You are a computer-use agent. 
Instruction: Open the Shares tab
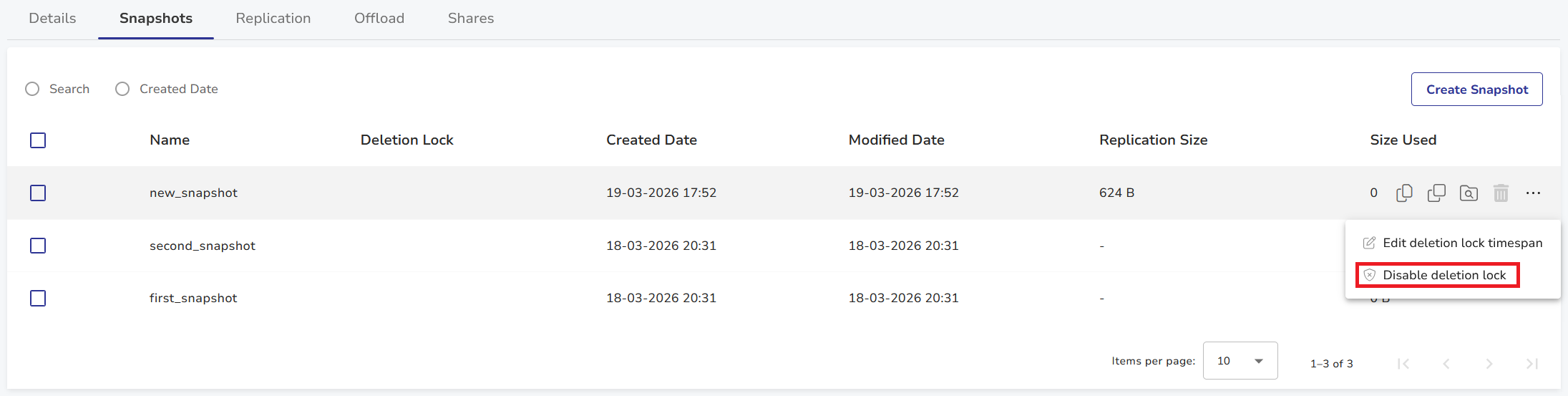471,19
